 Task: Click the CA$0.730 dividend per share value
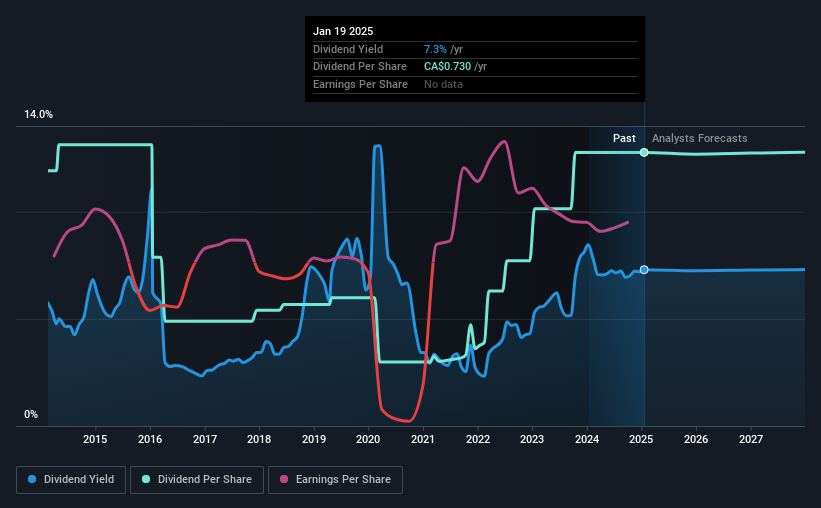pos(447,67)
